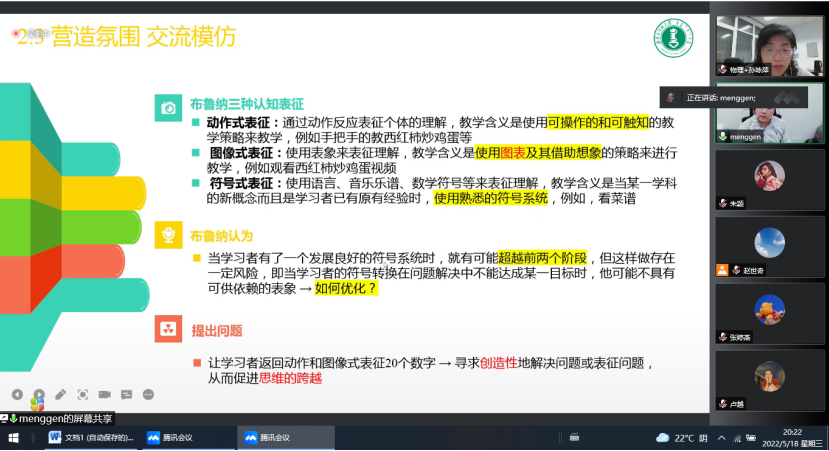Switch to the first 腾讯会议 taskbar window
829x451 pixels.
click(x=170, y=438)
